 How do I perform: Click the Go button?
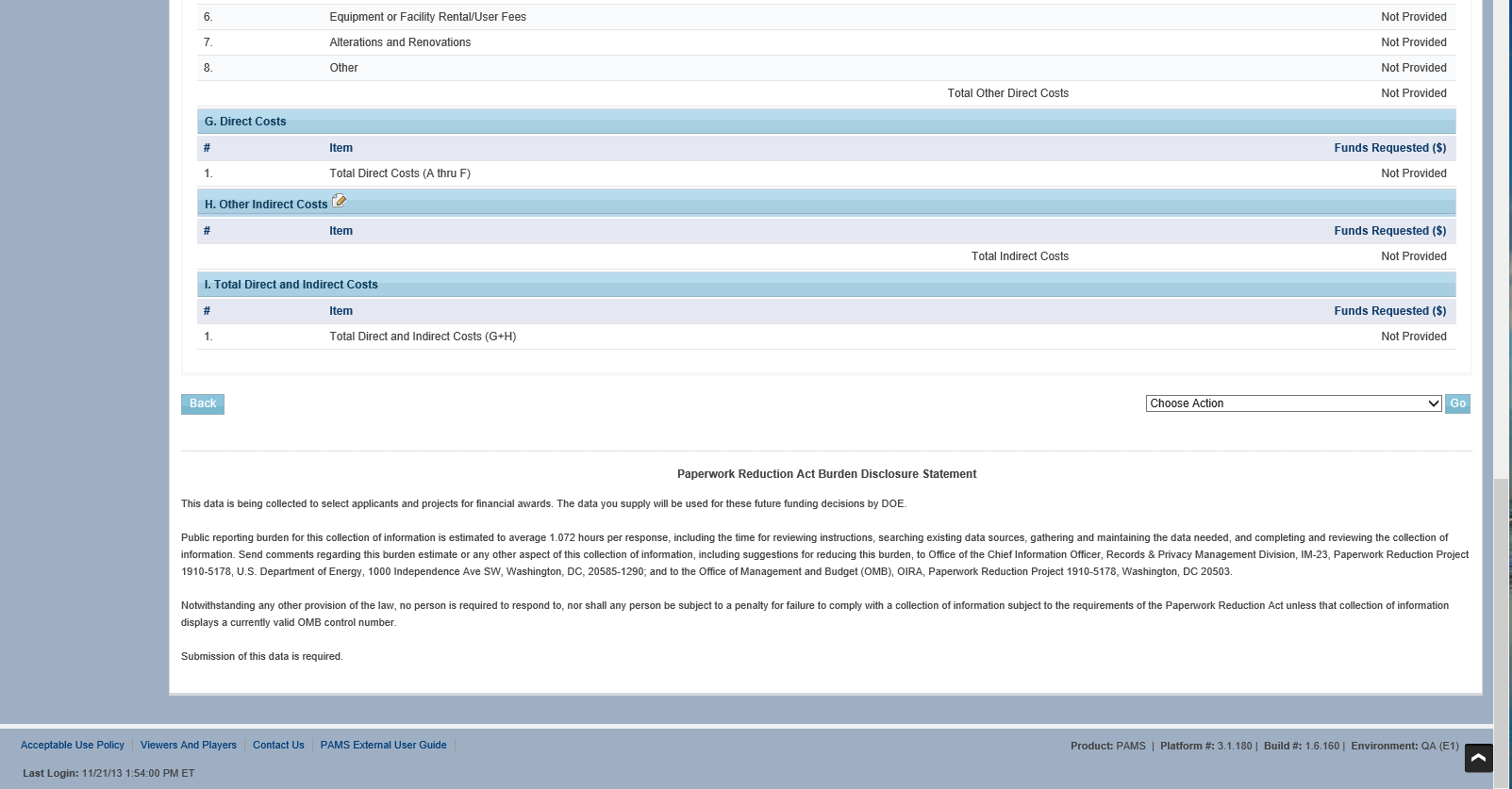point(1457,403)
